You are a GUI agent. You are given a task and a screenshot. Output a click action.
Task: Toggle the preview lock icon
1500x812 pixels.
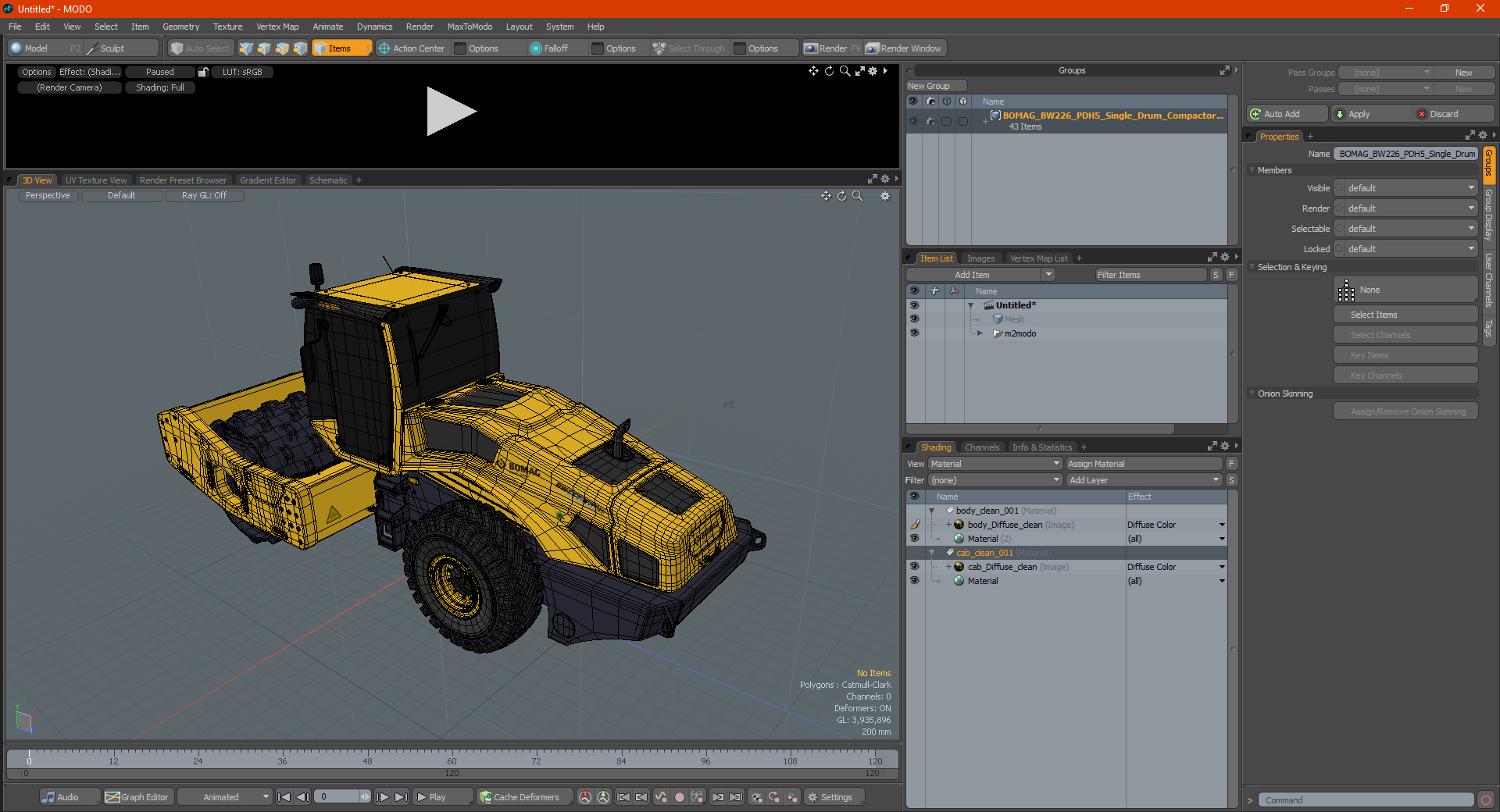[x=203, y=72]
